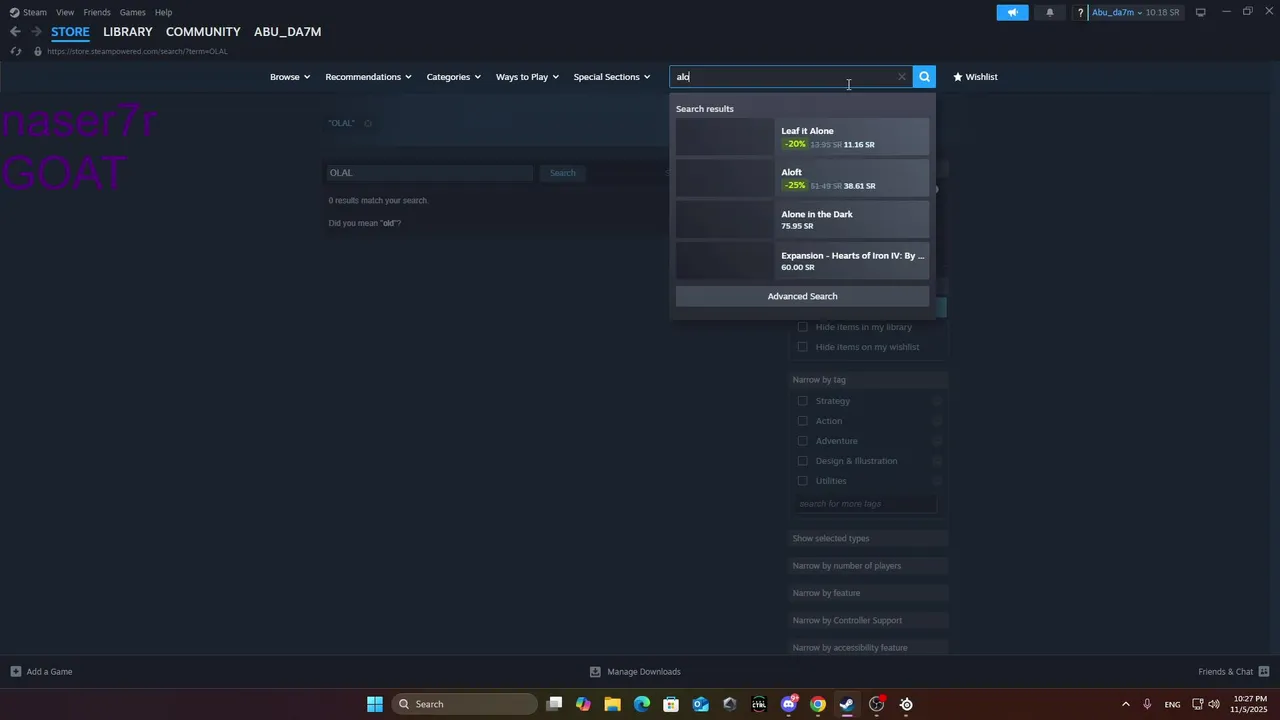The width and height of the screenshot is (1280, 720).
Task: Open the Windows Start menu
Action: pyautogui.click(x=375, y=704)
